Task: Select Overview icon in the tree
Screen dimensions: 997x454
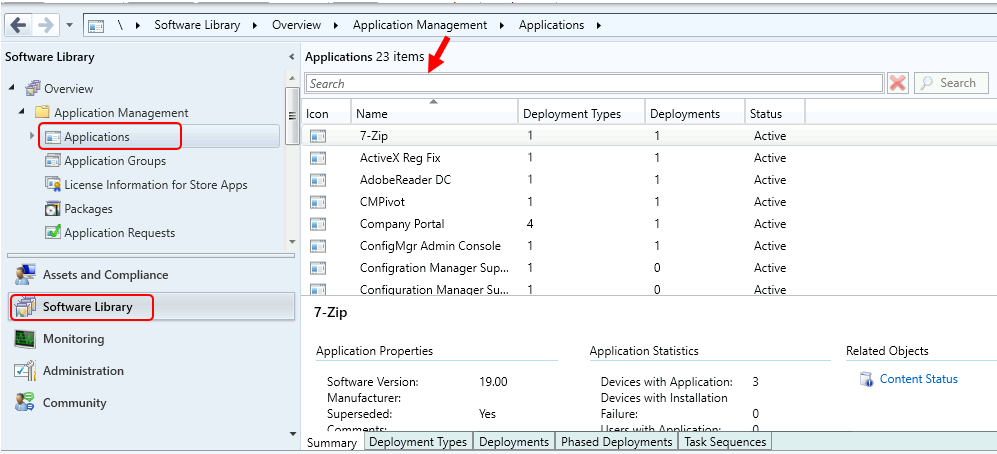Action: pos(32,88)
